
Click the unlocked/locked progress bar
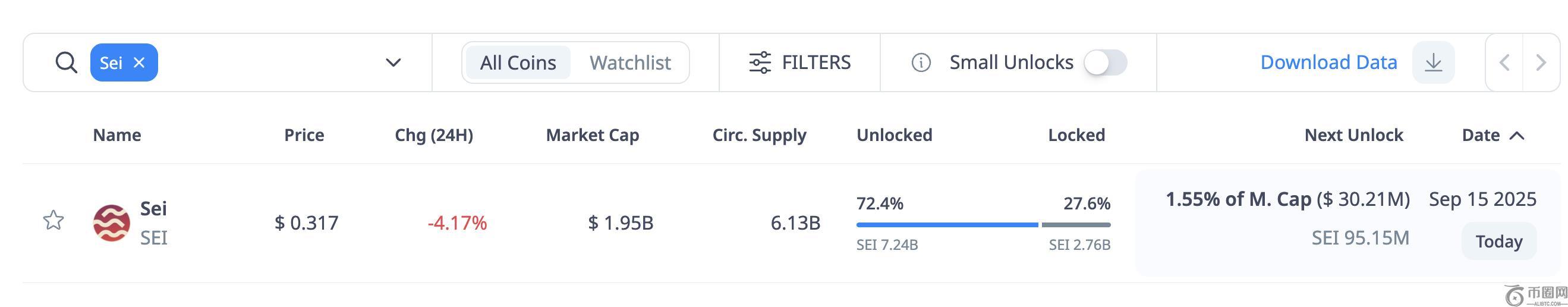983,225
